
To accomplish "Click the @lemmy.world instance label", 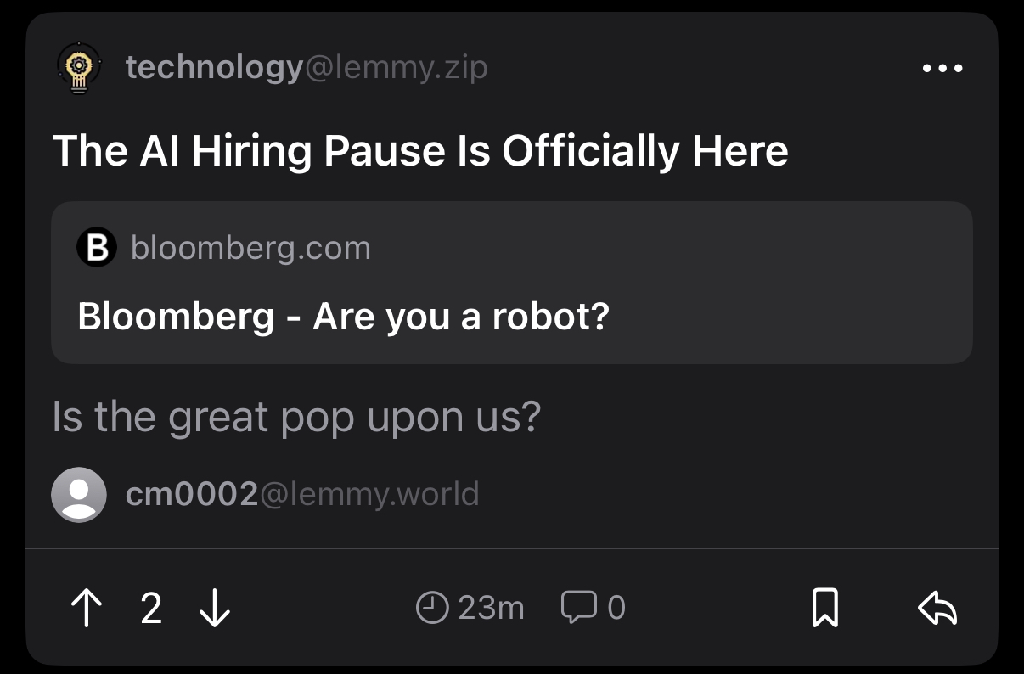I will click(x=370, y=494).
